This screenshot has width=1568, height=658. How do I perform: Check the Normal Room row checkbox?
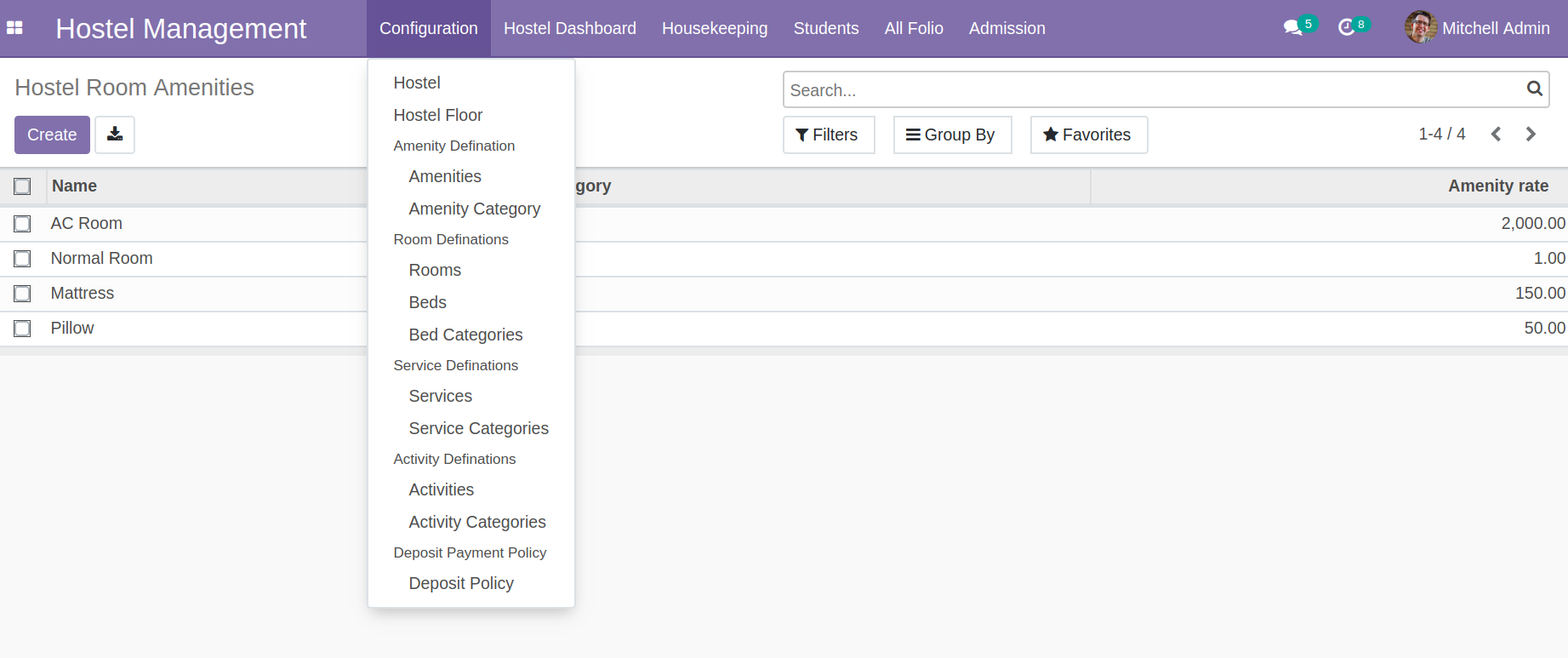tap(22, 259)
